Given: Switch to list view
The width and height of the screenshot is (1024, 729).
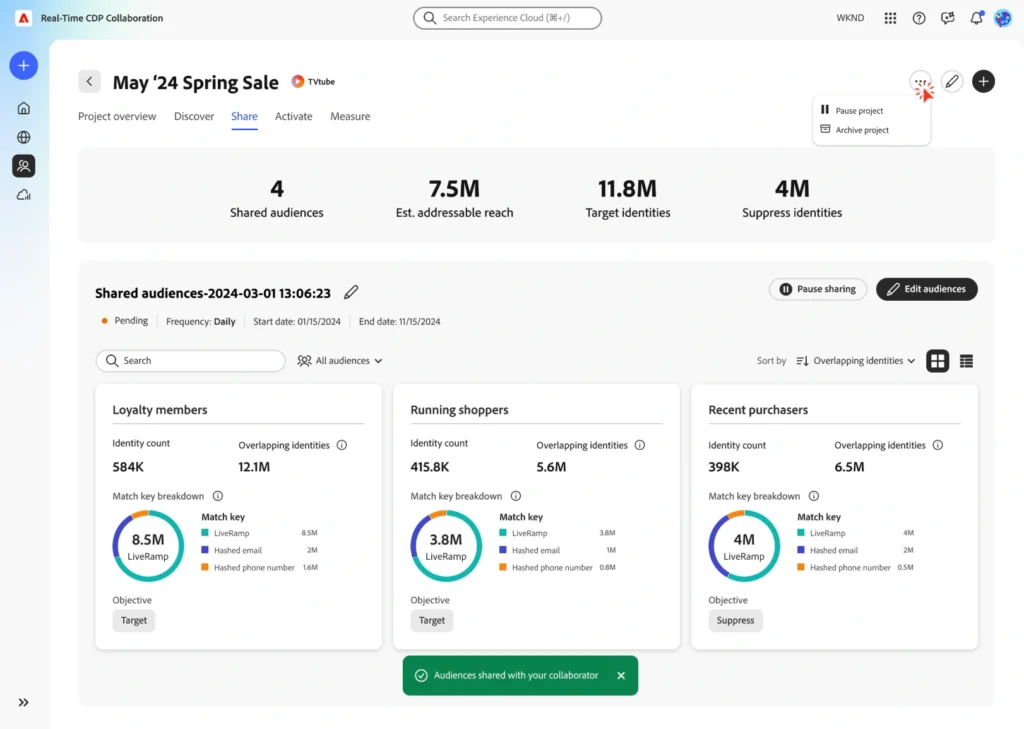Looking at the screenshot, I should [x=967, y=361].
